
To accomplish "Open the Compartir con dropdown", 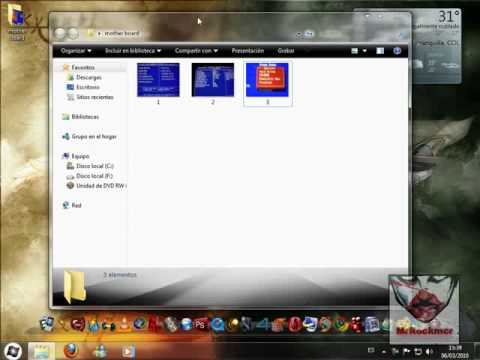I will pyautogui.click(x=196, y=51).
